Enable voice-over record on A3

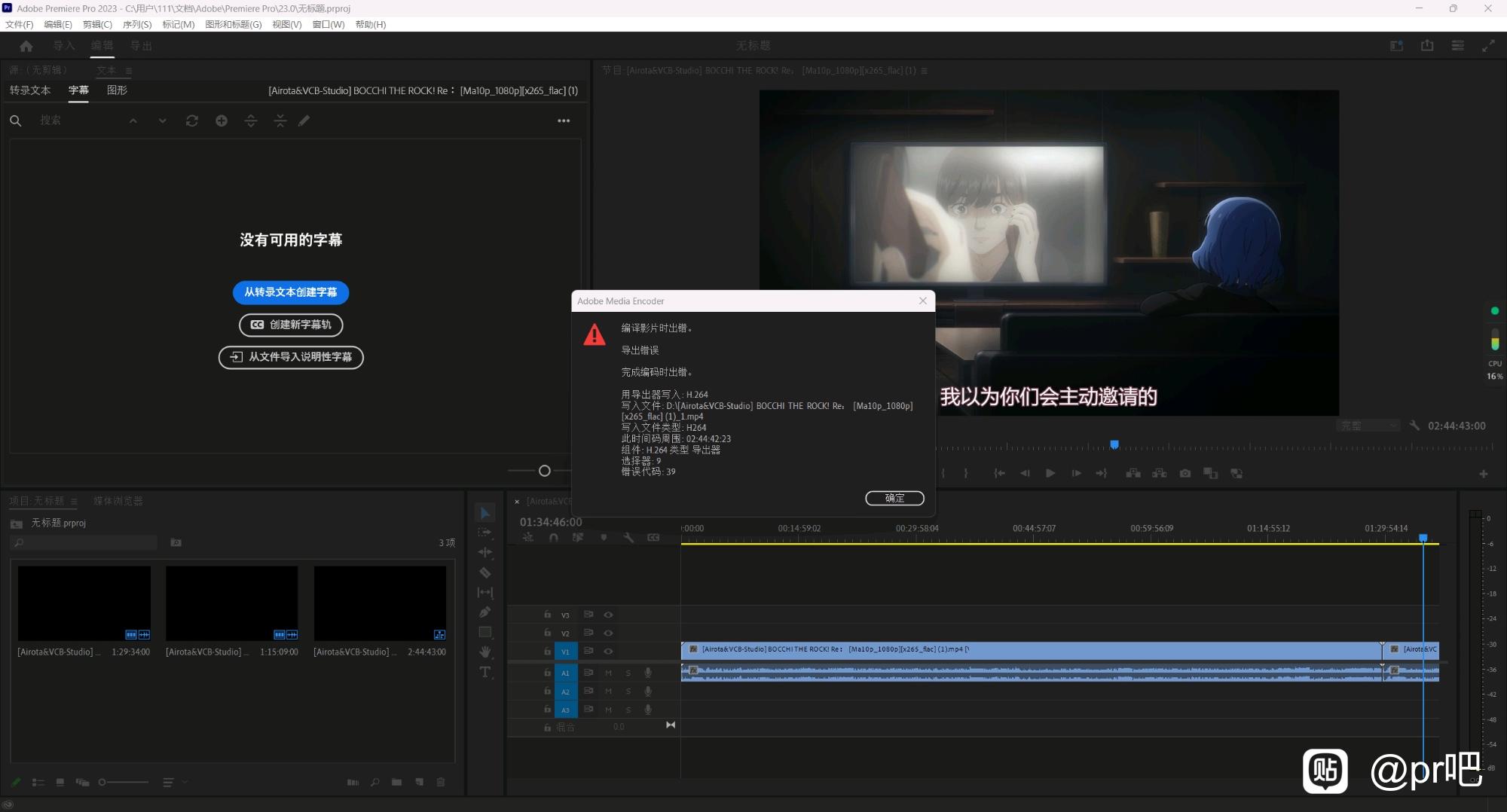click(x=648, y=710)
